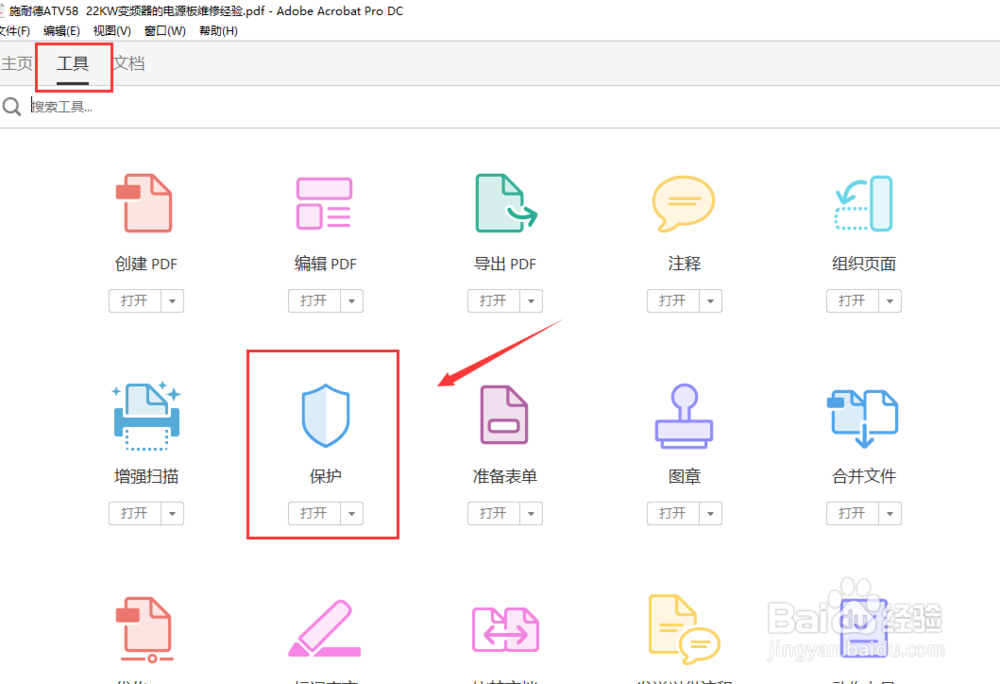The width and height of the screenshot is (1000, 684).
Task: Open the 组织页面 tool icon
Action: [x=863, y=203]
